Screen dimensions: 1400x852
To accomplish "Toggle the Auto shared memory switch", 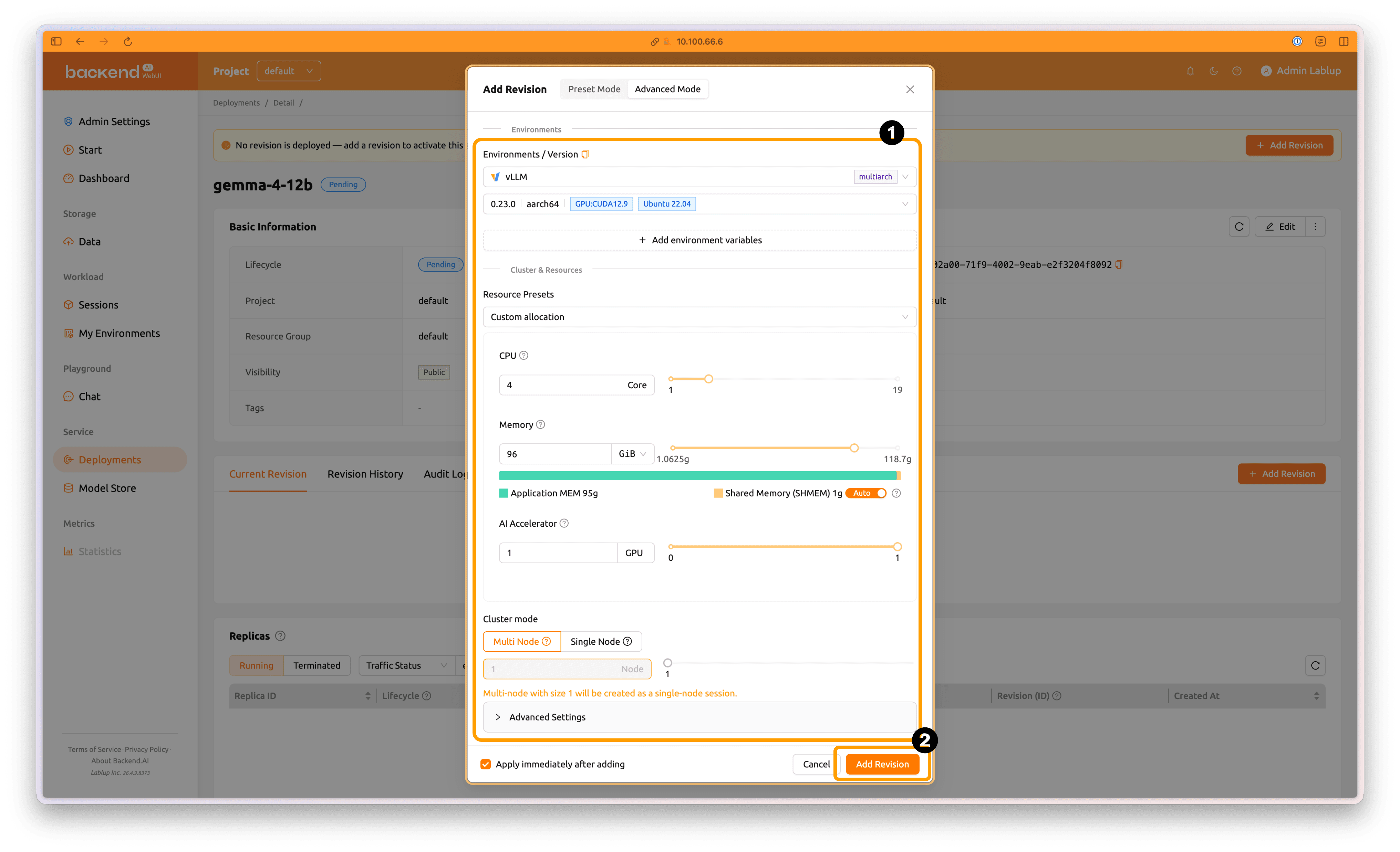I will 866,493.
